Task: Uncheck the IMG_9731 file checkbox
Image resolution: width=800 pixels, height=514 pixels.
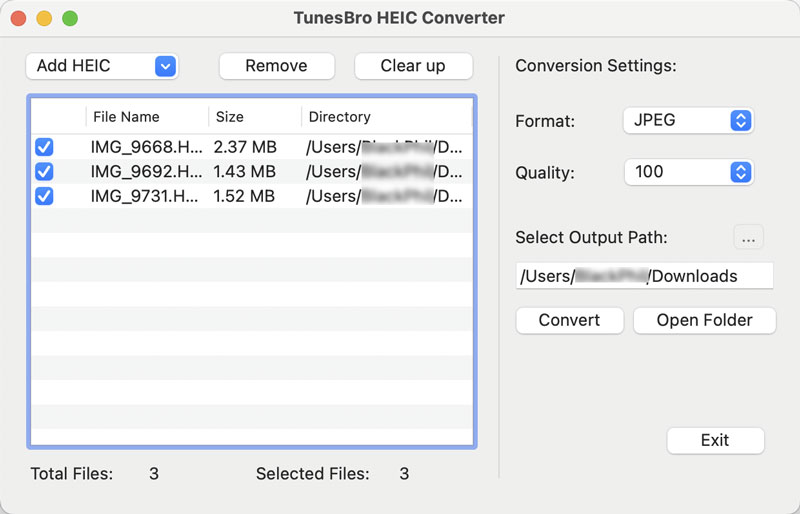Action: pos(44,196)
